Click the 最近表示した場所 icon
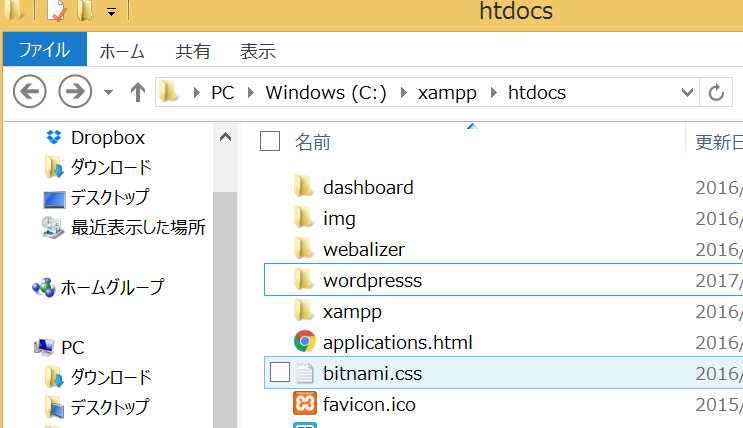The width and height of the screenshot is (743, 428). click(53, 228)
